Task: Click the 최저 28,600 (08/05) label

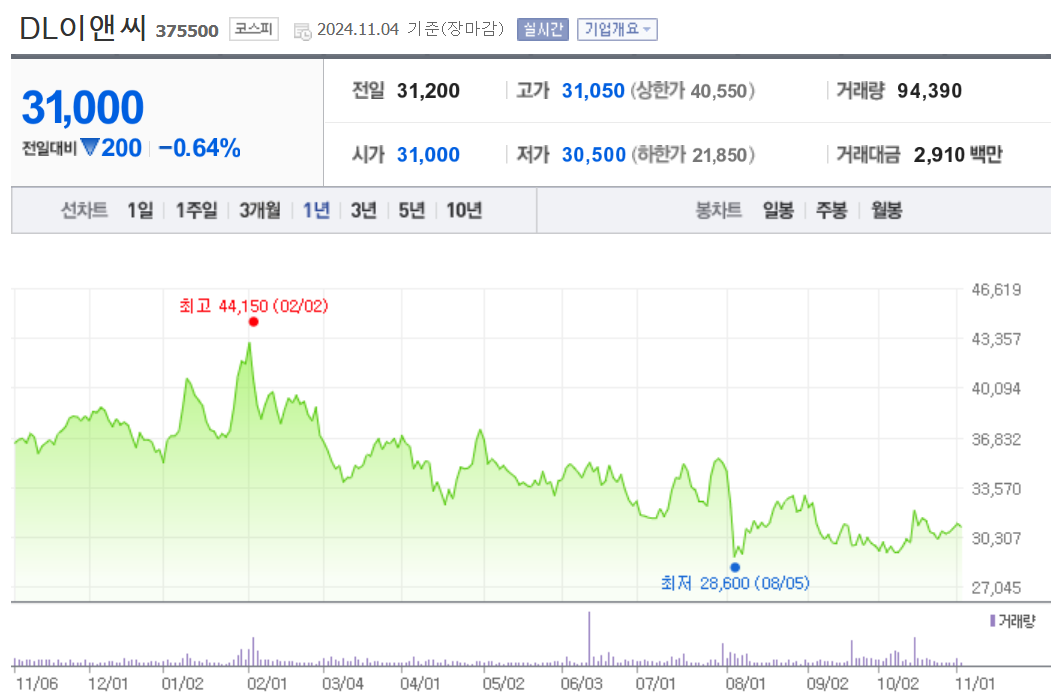Action: pos(735,583)
